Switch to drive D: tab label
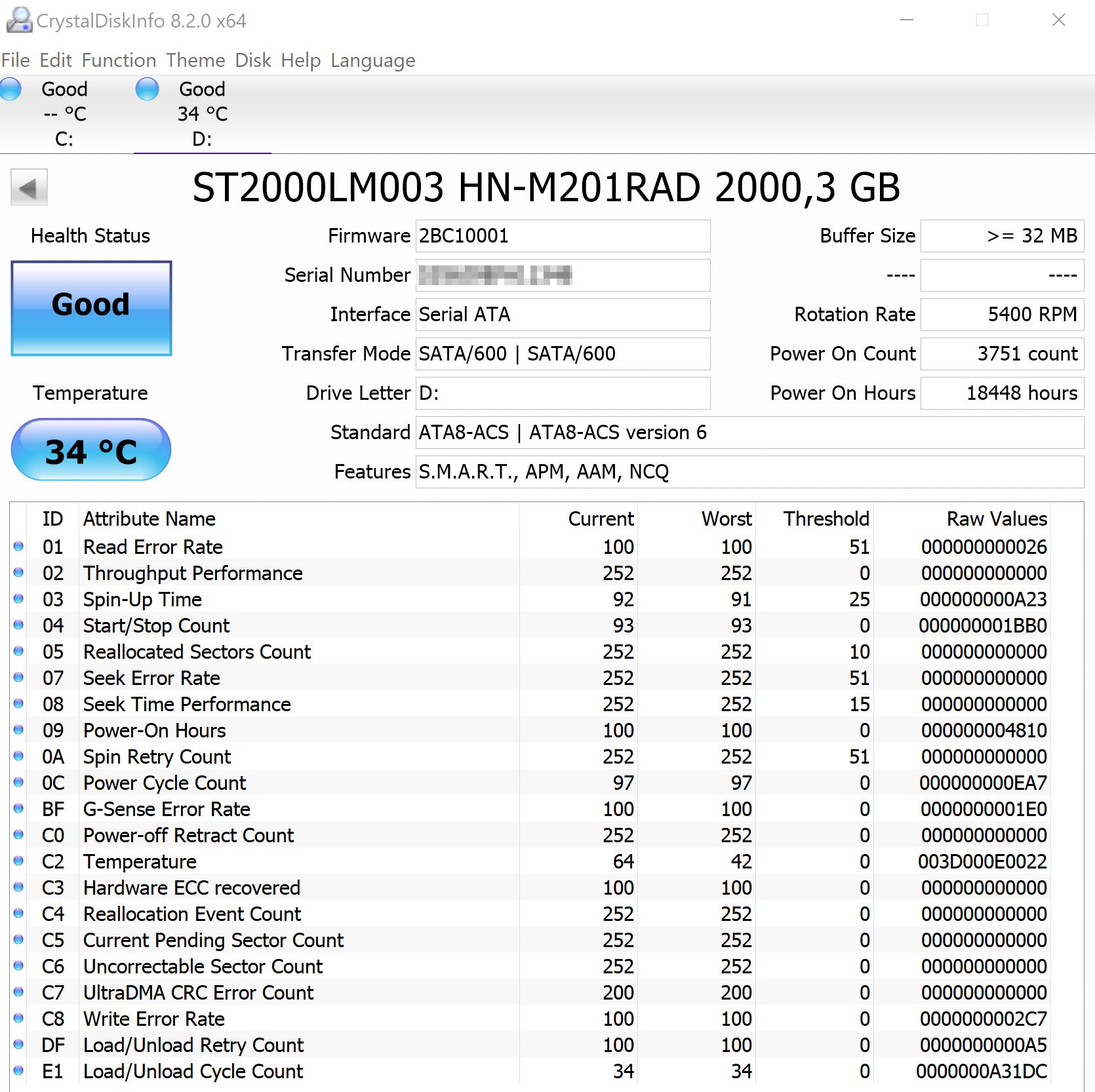 tap(202, 139)
